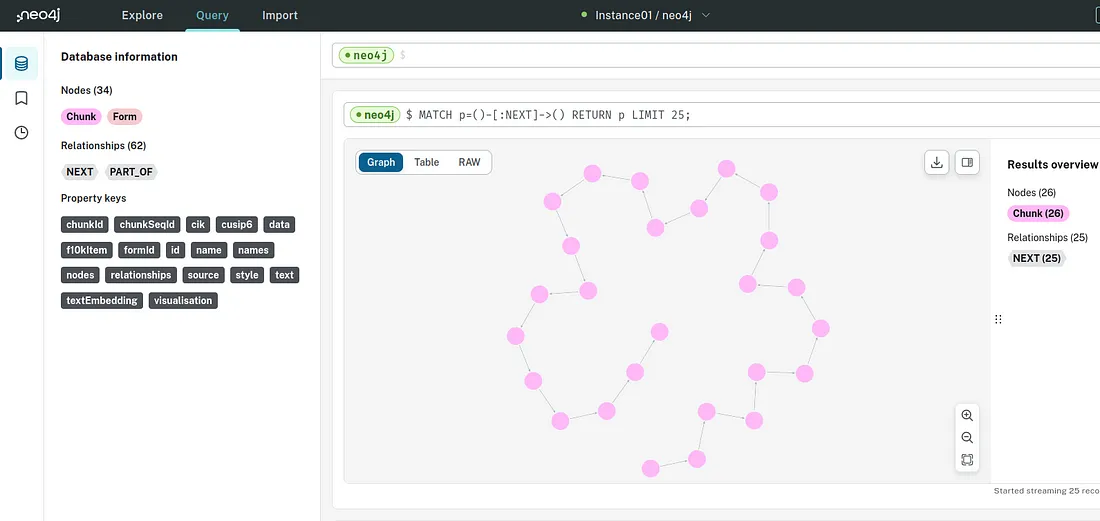Click the PART_OF relationship type

[x=130, y=172]
